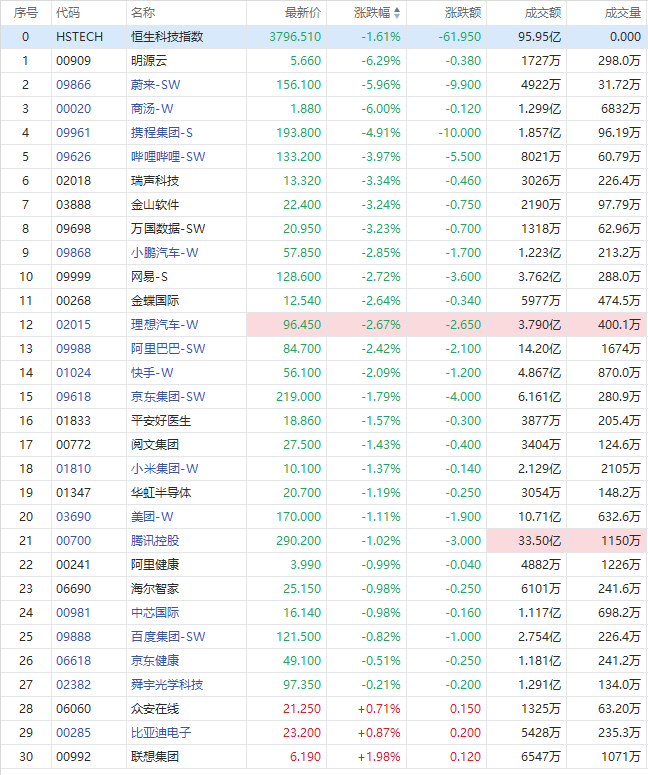This screenshot has width=648, height=775.
Task: Select the 恒生科技指数 index row name
Action: tap(167, 37)
